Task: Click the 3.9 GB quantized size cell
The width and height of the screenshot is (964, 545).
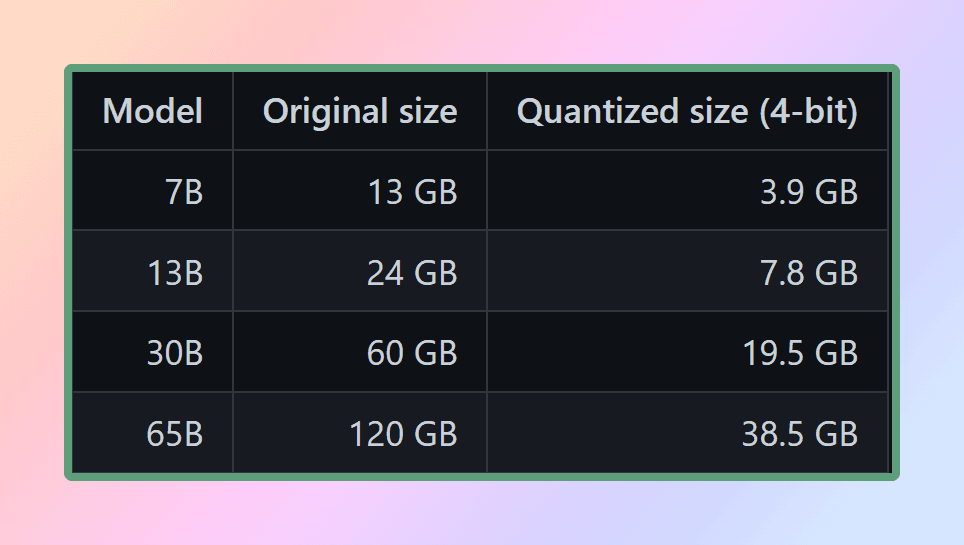Action: tap(687, 191)
